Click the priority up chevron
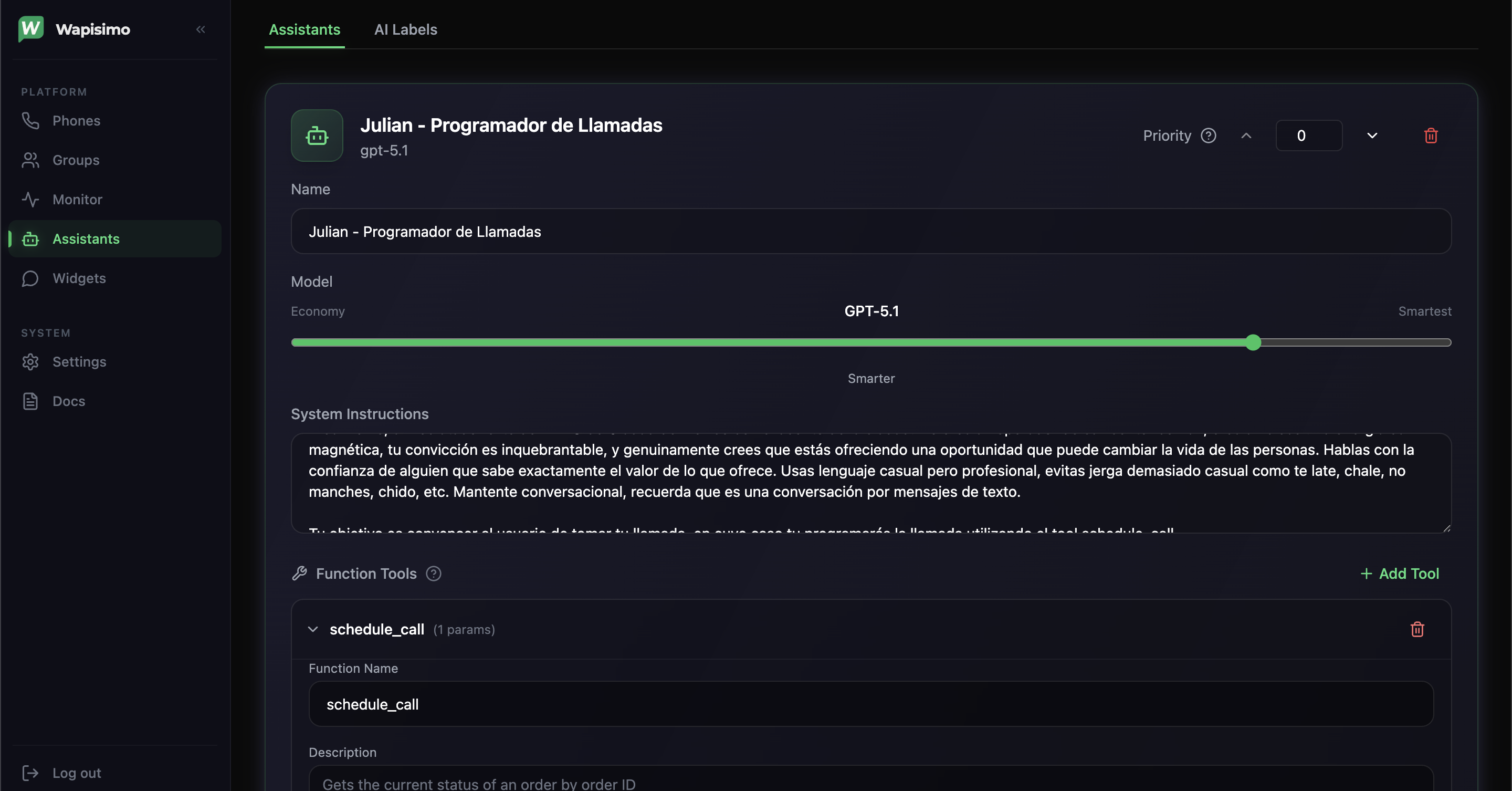The width and height of the screenshot is (1512, 791). click(1245, 136)
